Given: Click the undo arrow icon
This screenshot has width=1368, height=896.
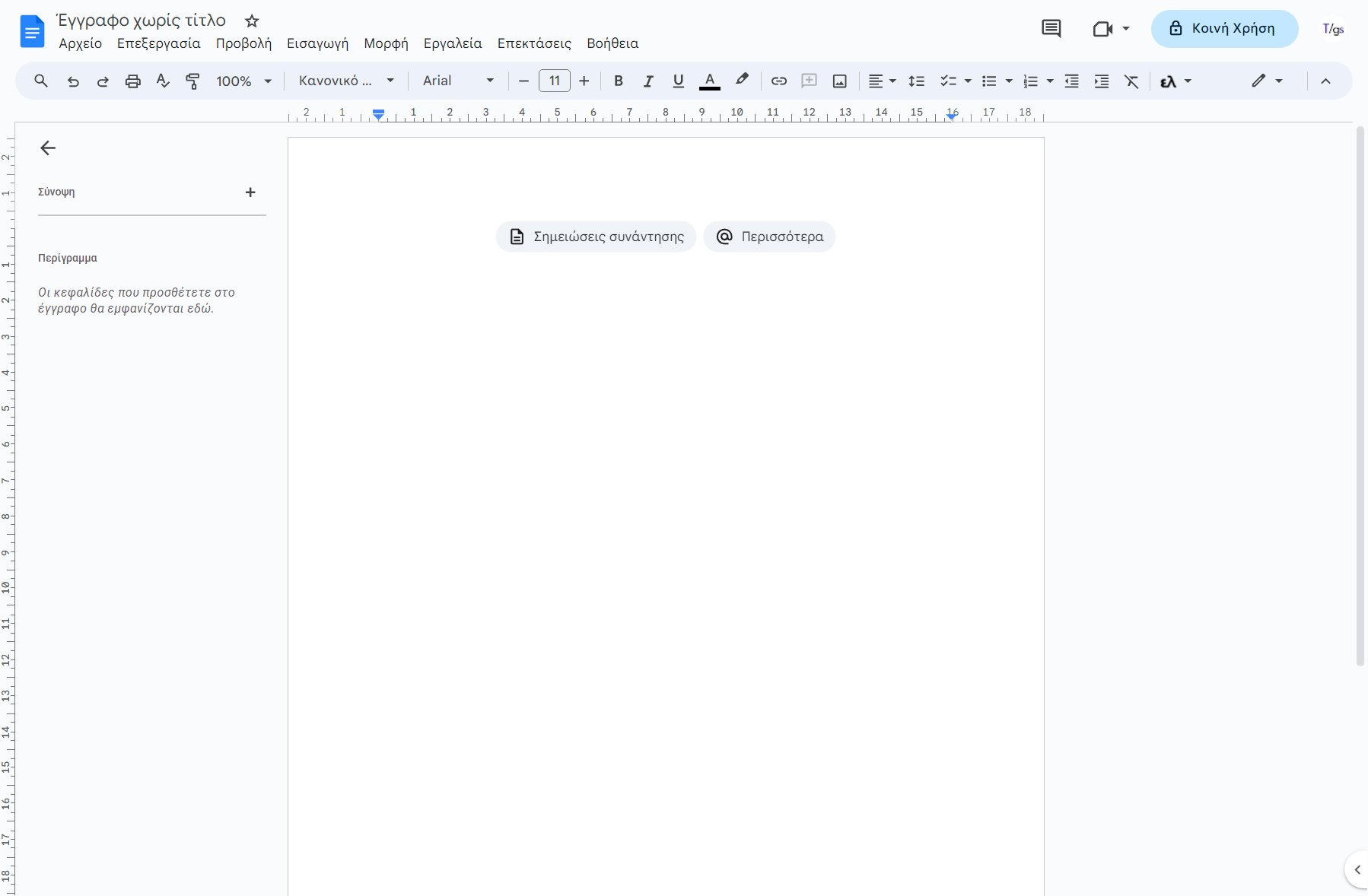Looking at the screenshot, I should click(x=73, y=81).
